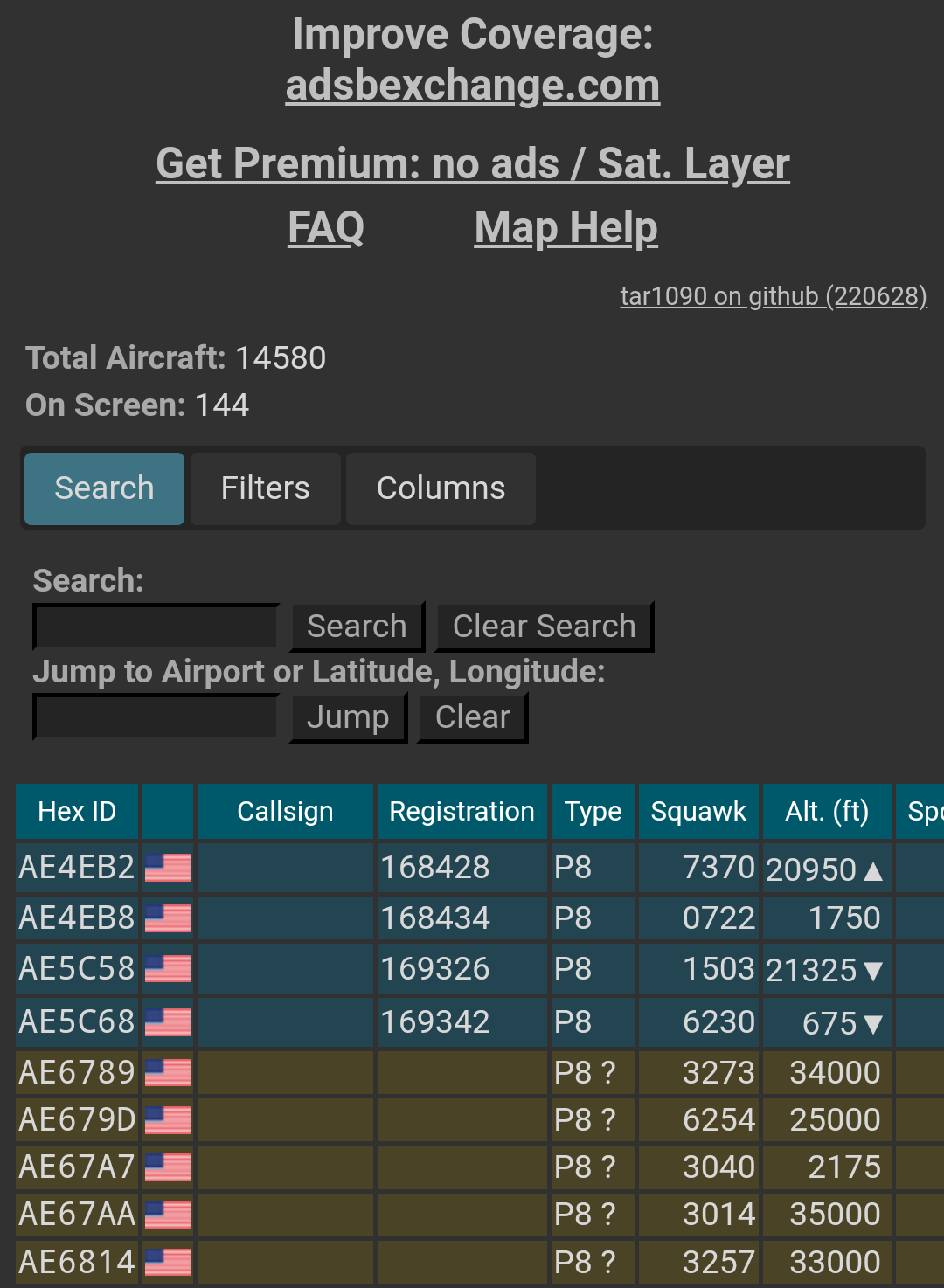944x1288 pixels.
Task: Click altitude value 34000
Action: (x=835, y=1072)
